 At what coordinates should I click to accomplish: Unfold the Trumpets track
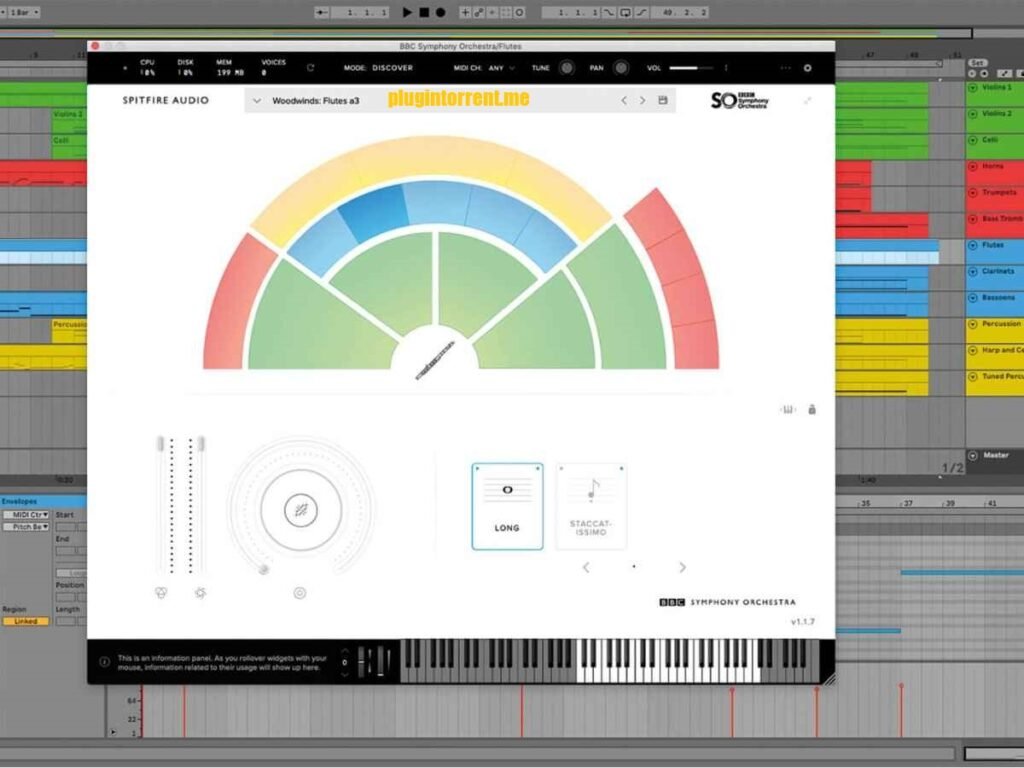(972, 193)
